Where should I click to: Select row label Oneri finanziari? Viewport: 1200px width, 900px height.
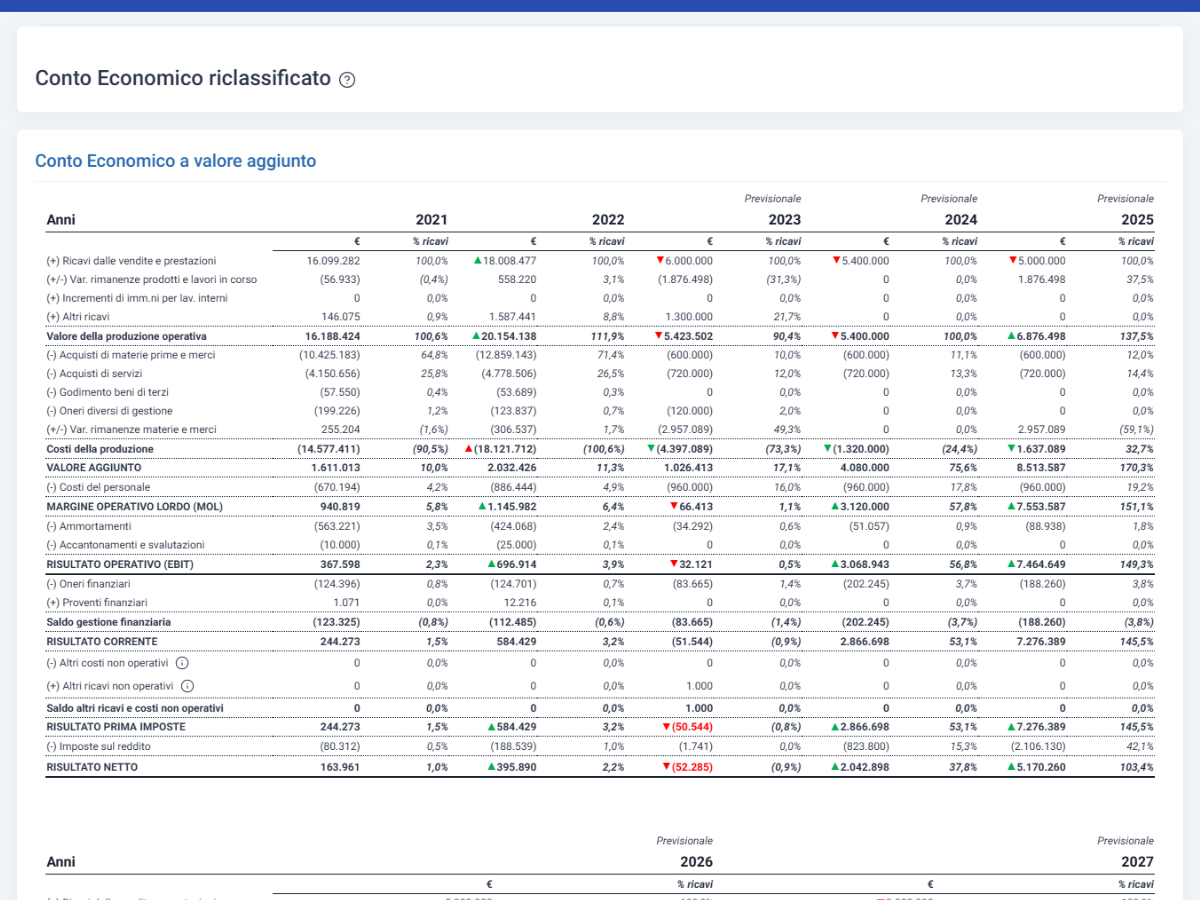(x=88, y=583)
